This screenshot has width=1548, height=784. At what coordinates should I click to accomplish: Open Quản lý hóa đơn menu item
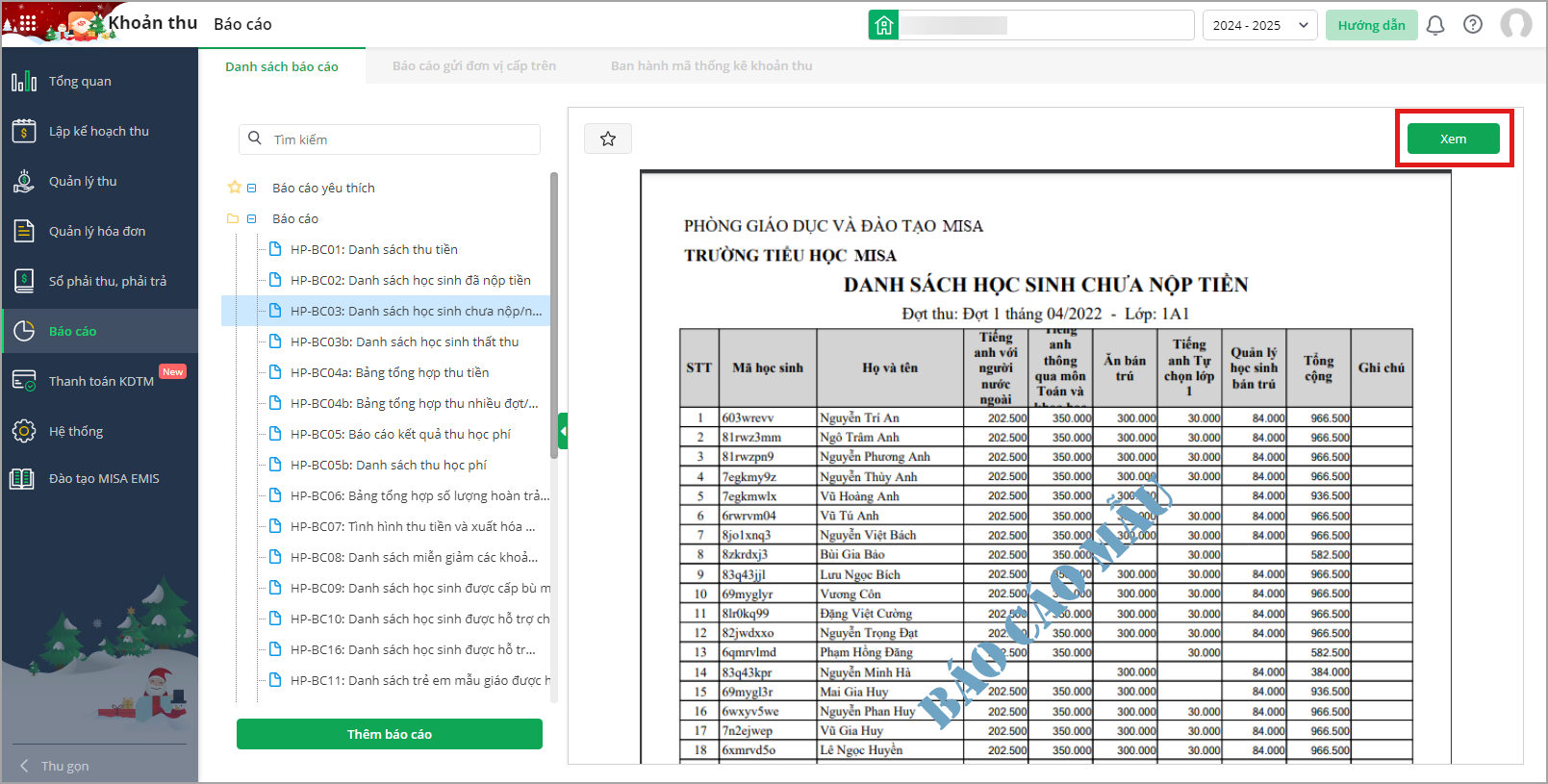(100, 231)
